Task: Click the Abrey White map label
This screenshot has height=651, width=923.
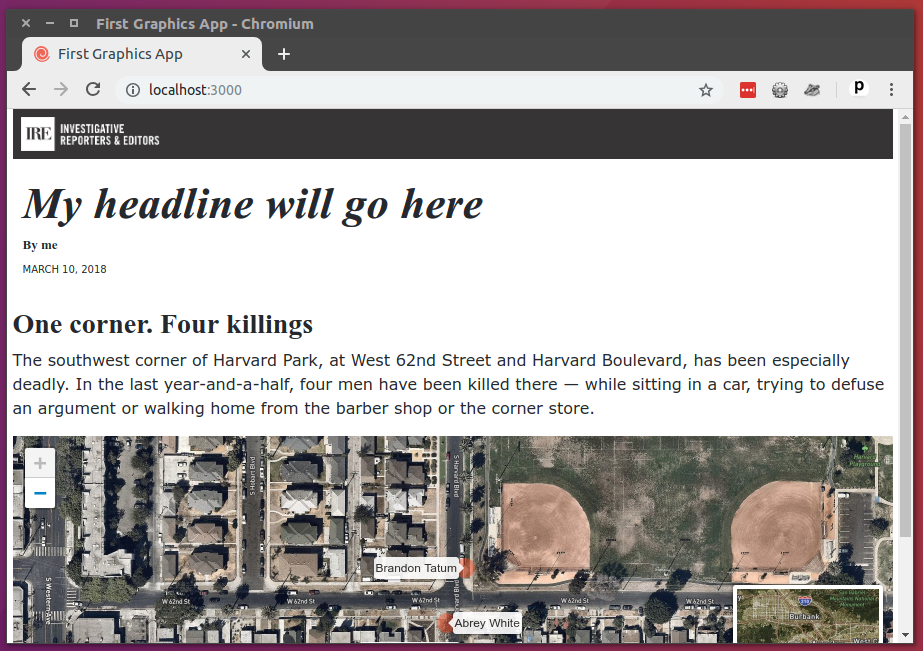Action: 487,623
